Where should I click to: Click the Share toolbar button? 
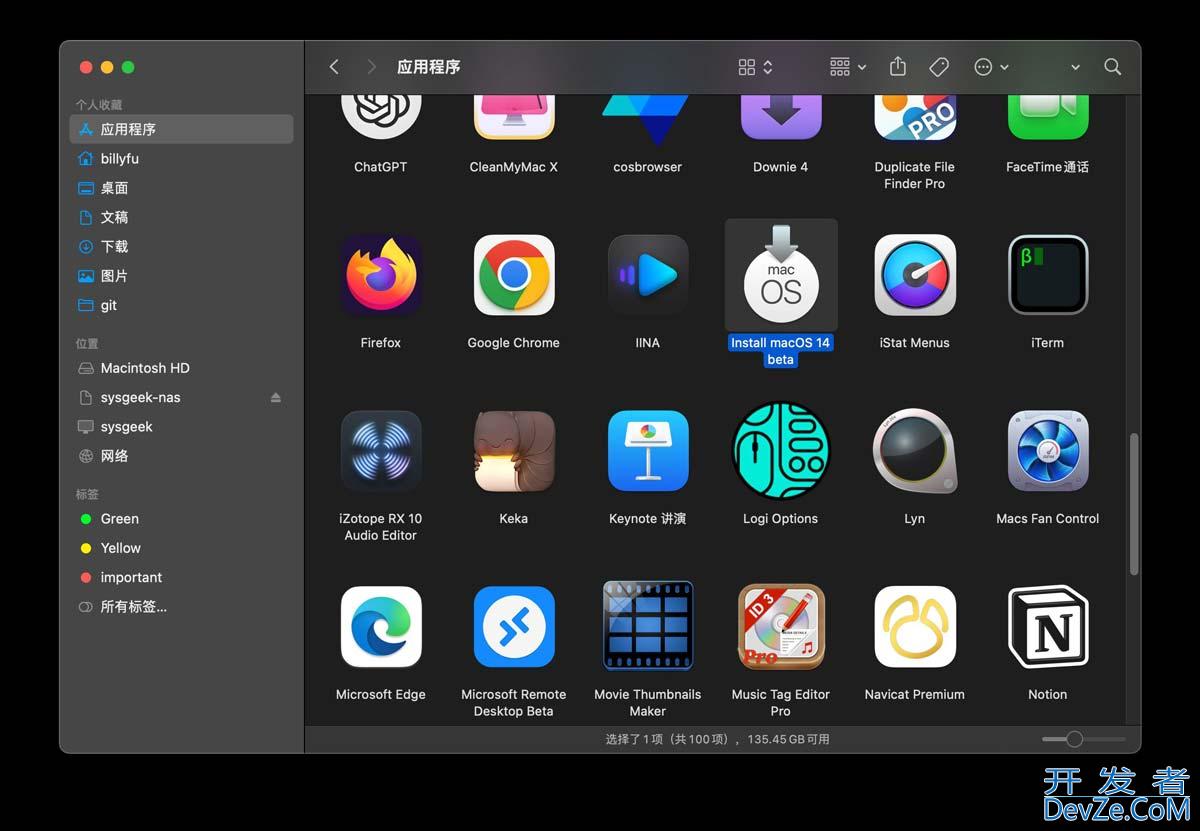898,66
